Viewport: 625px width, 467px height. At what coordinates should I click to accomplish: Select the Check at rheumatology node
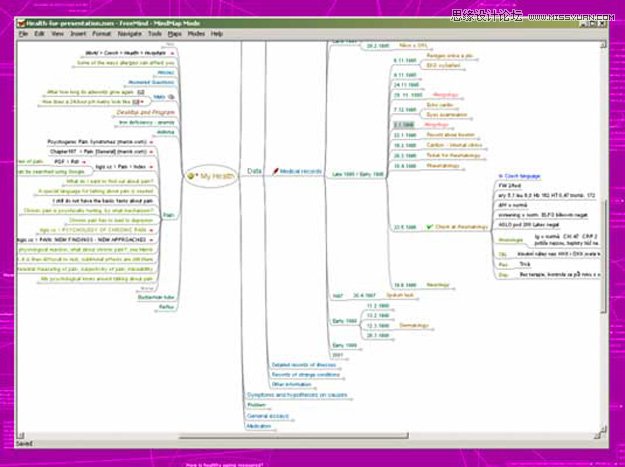tap(461, 227)
